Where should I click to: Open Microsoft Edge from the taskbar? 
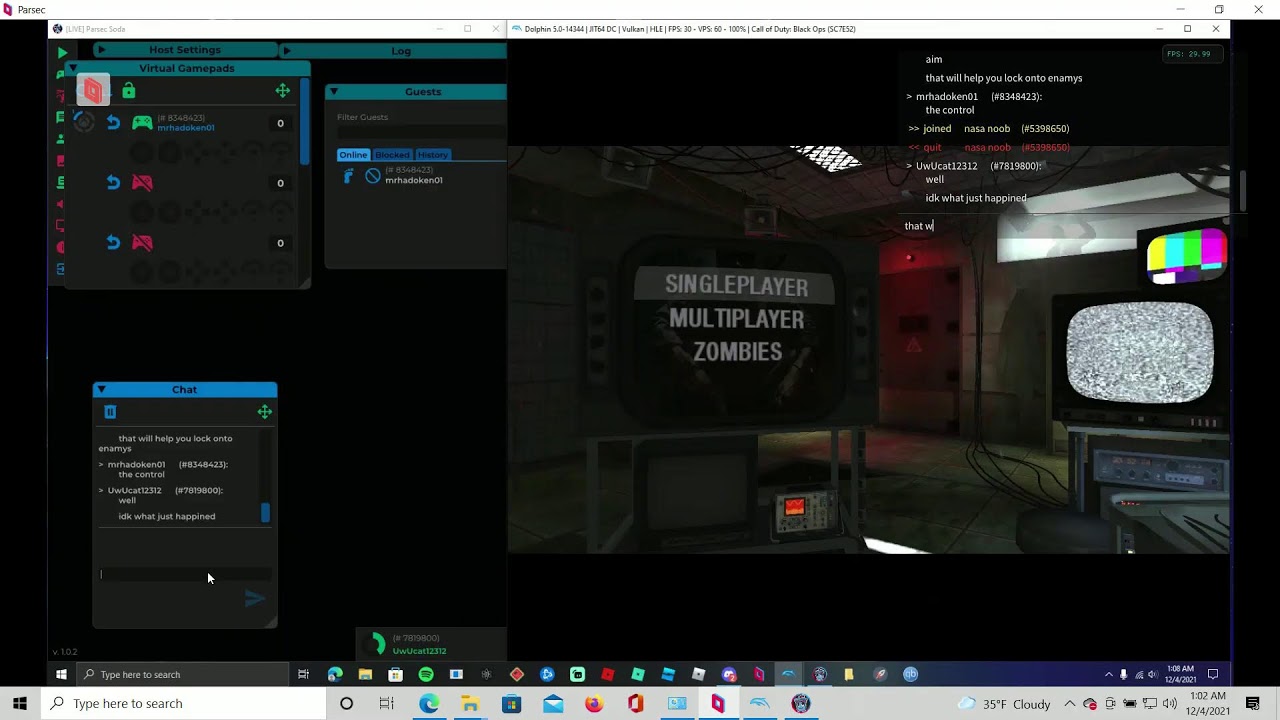point(429,704)
